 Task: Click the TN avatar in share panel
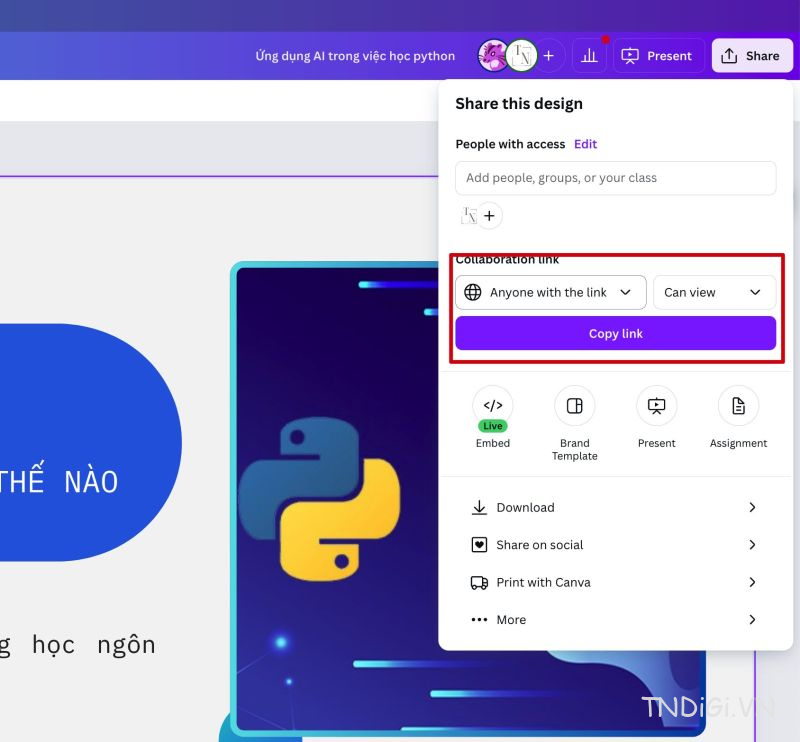point(469,216)
